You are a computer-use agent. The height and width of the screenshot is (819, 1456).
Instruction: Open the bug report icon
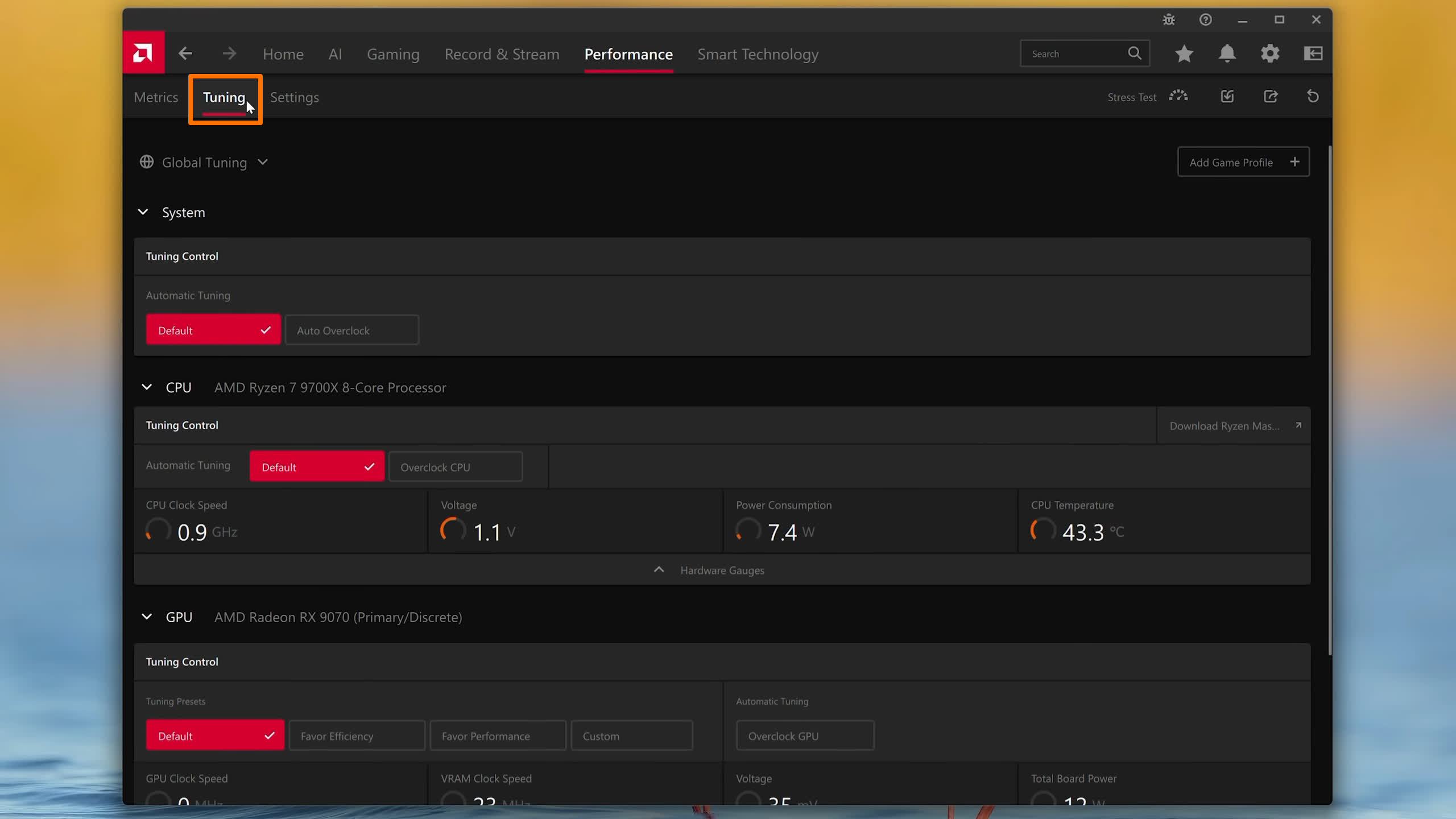(1169, 20)
